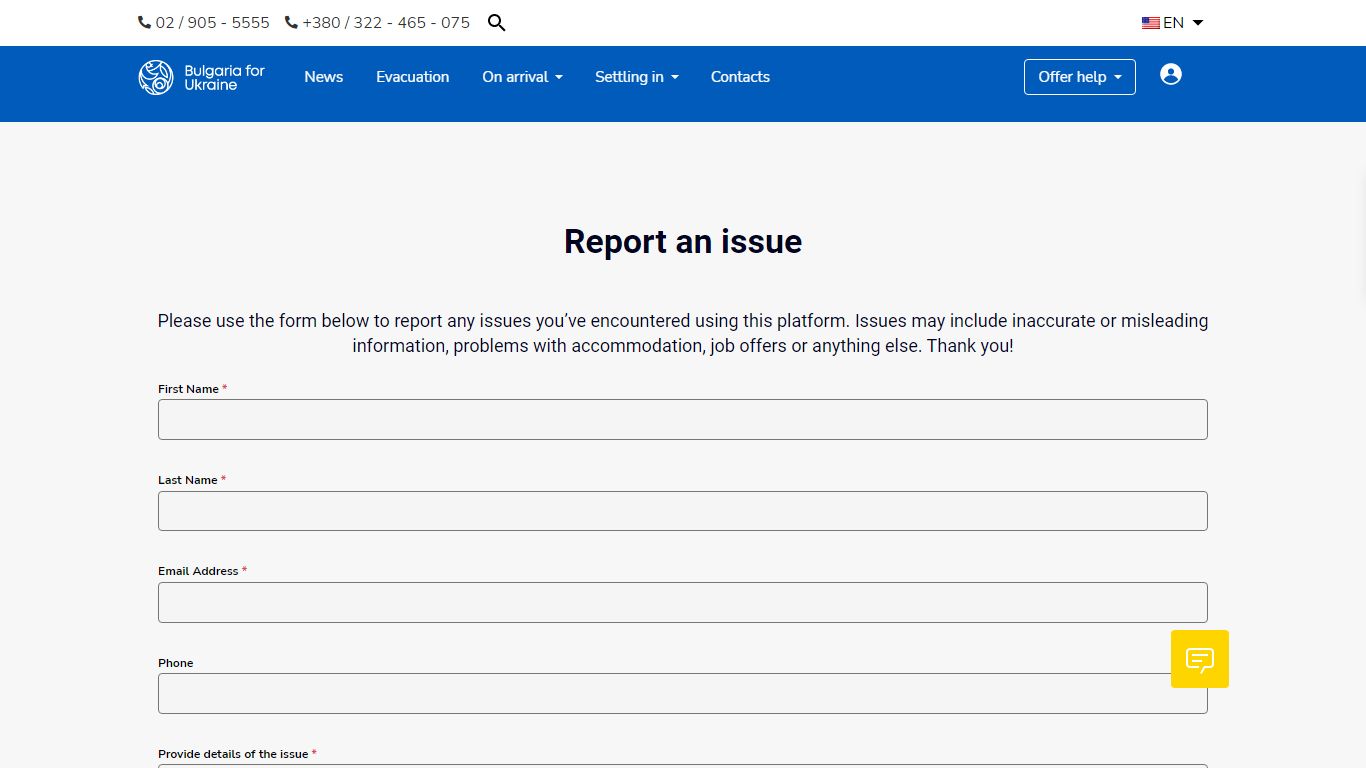The height and width of the screenshot is (768, 1366).
Task: Open the search magnifier icon
Action: [x=497, y=23]
